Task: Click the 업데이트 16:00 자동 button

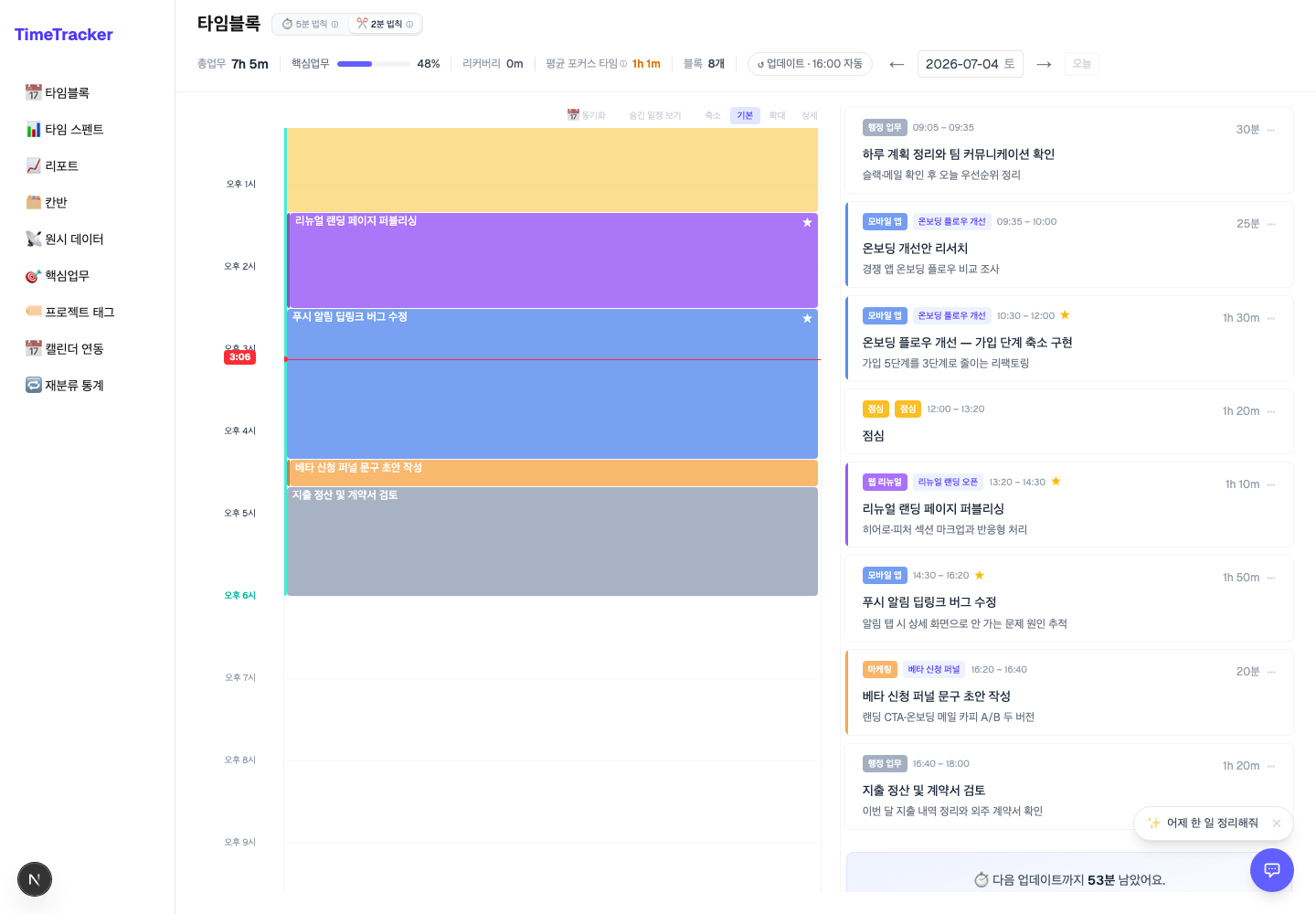Action: click(x=810, y=64)
